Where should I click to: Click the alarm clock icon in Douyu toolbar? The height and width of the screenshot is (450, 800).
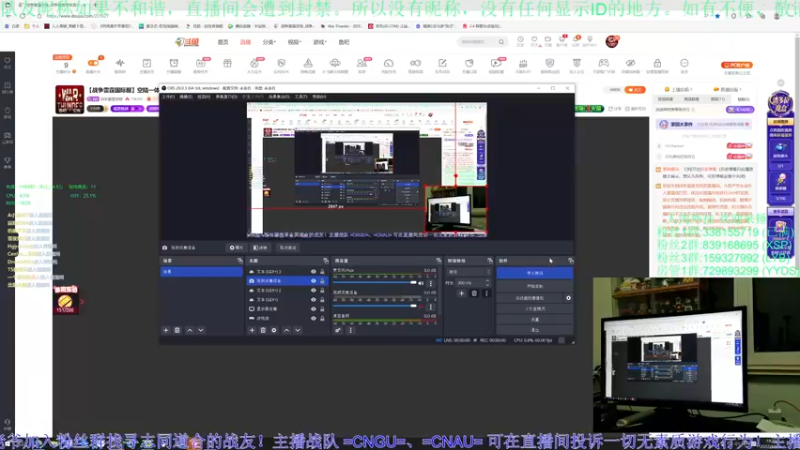pos(174,63)
